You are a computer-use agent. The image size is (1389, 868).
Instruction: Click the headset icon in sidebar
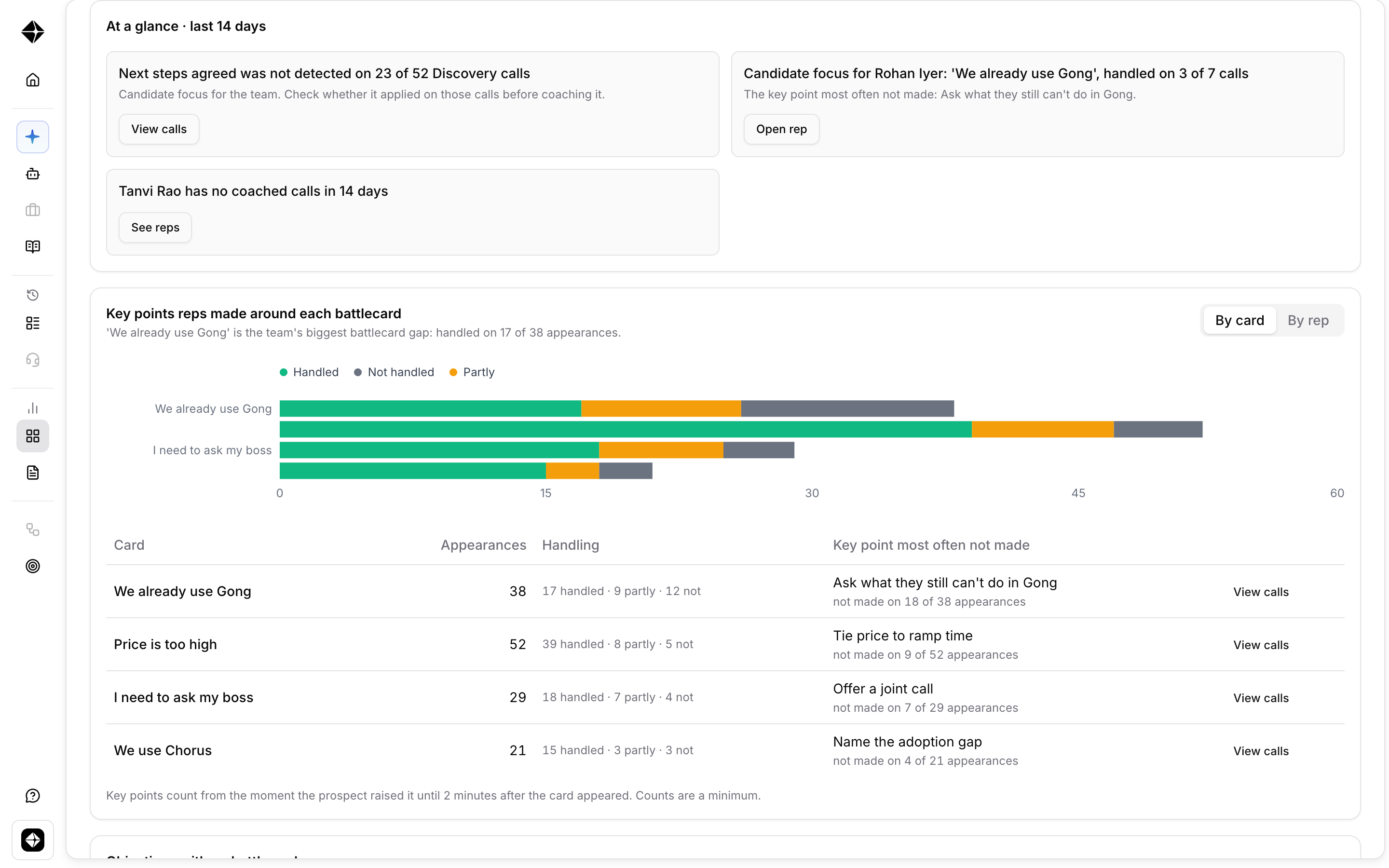(x=33, y=360)
